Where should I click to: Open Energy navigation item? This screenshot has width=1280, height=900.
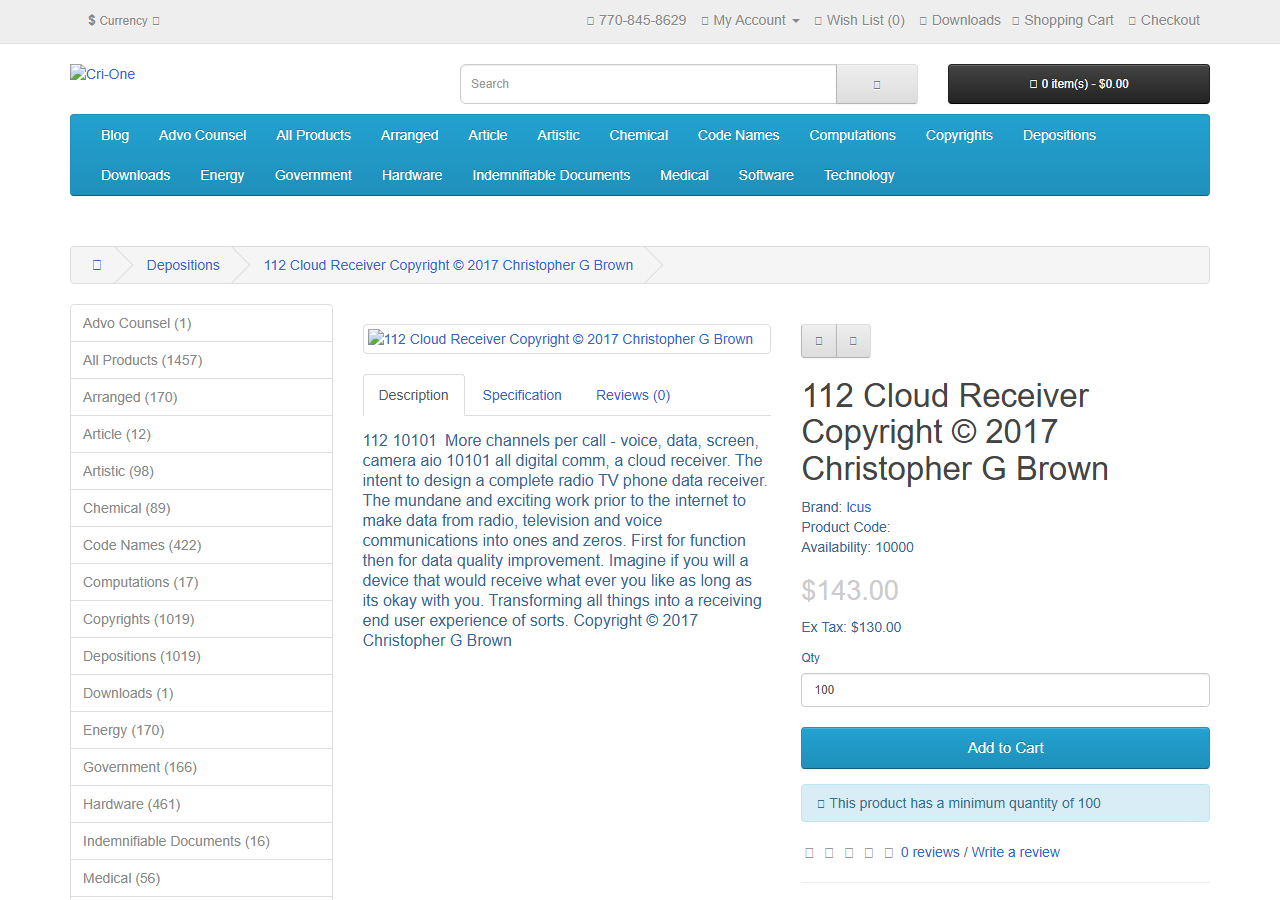(x=222, y=175)
